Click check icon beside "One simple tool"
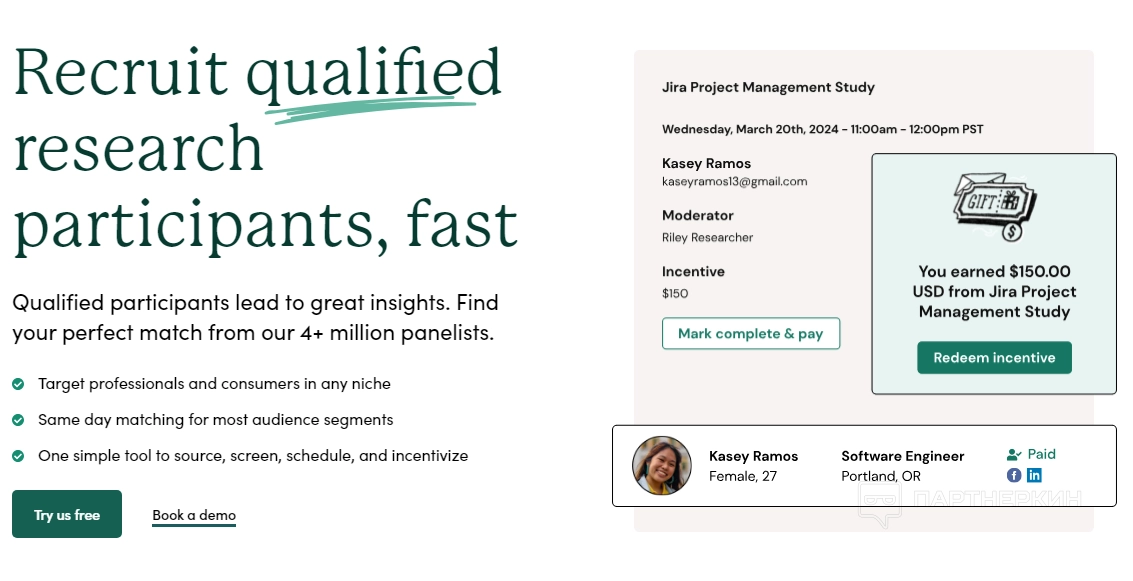This screenshot has height=581, width=1133. click(18, 456)
